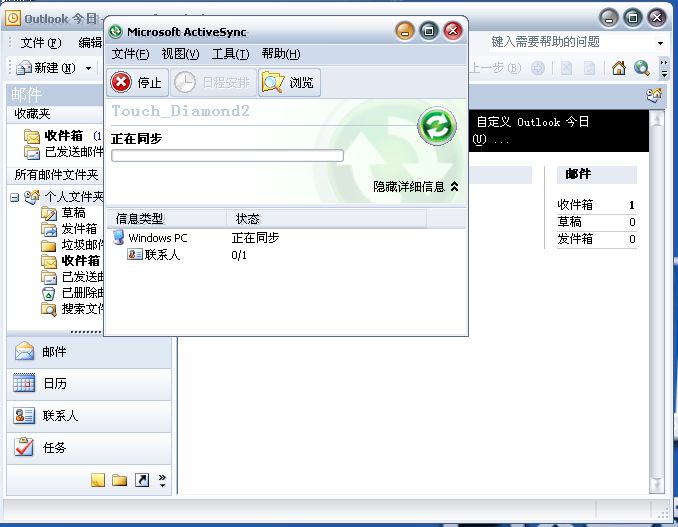Click Outlook 新建(N) toolbar button
The width and height of the screenshot is (678, 527).
[46, 68]
